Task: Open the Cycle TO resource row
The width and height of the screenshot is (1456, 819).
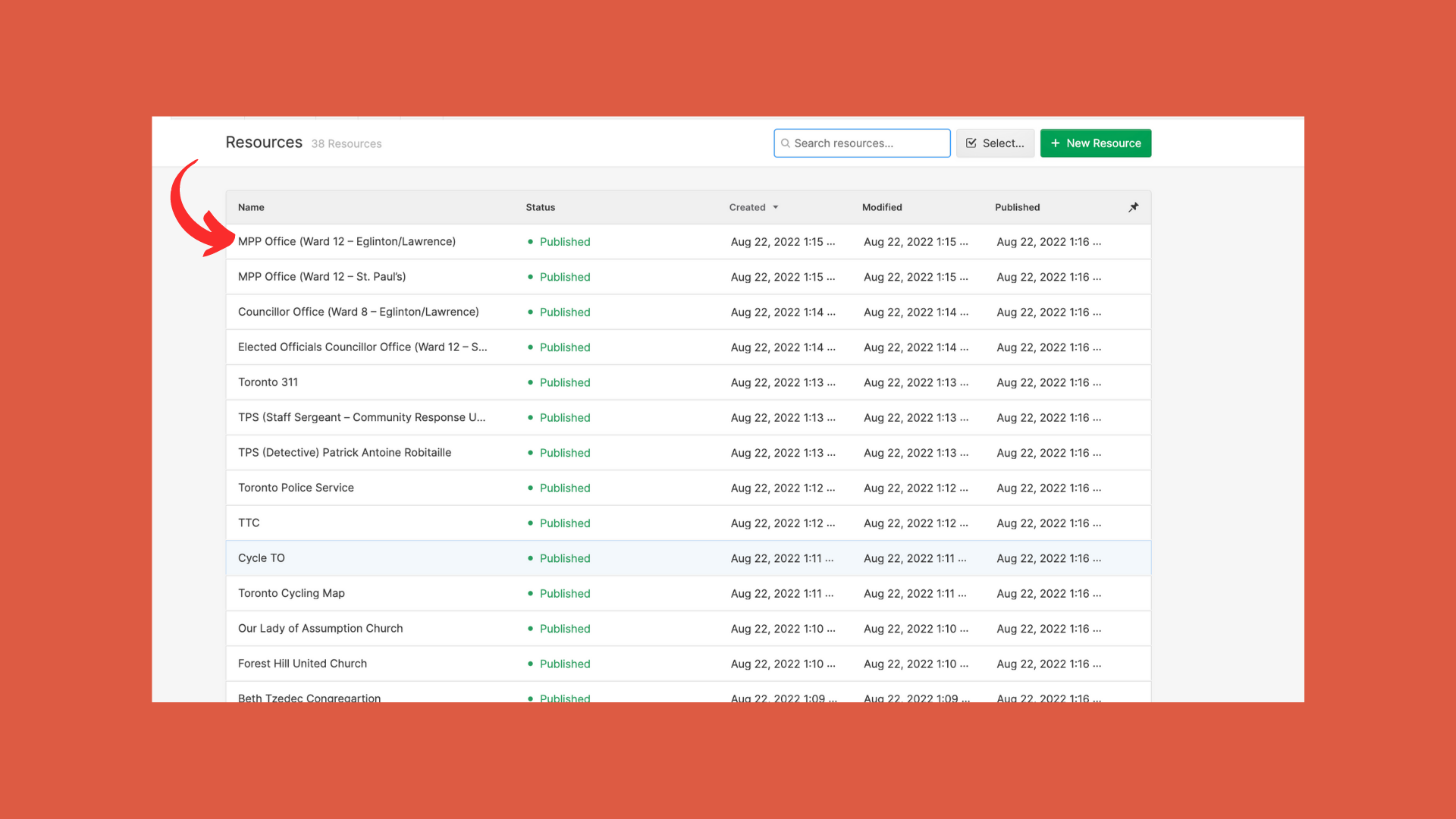Action: point(262,558)
